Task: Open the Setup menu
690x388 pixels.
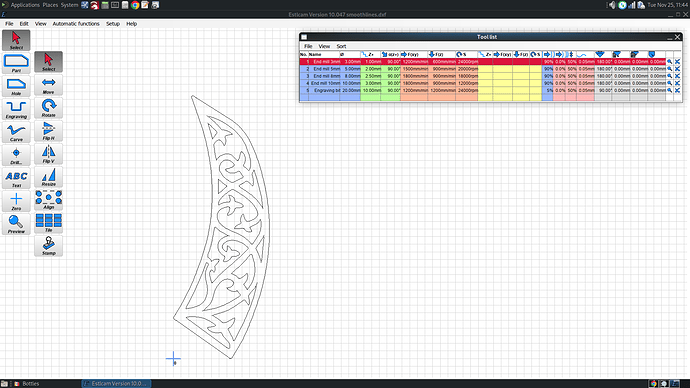Action: click(x=113, y=24)
